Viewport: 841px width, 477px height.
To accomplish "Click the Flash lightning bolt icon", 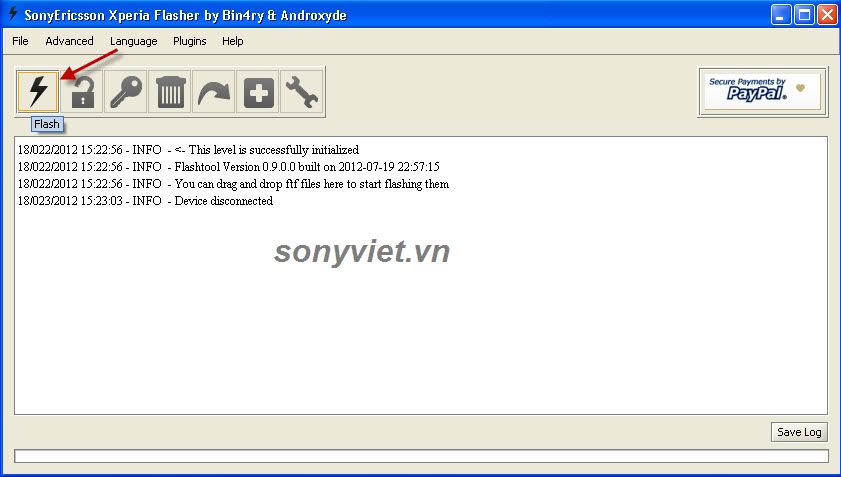I will pos(38,92).
